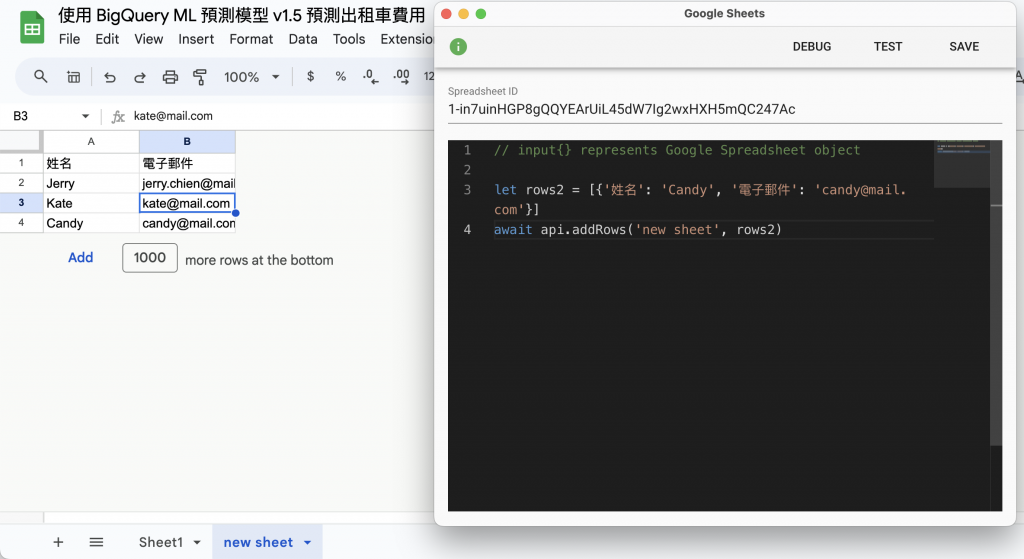Screen dimensions: 1024x559
Task: Click the code editor minimap
Action: pos(961,164)
